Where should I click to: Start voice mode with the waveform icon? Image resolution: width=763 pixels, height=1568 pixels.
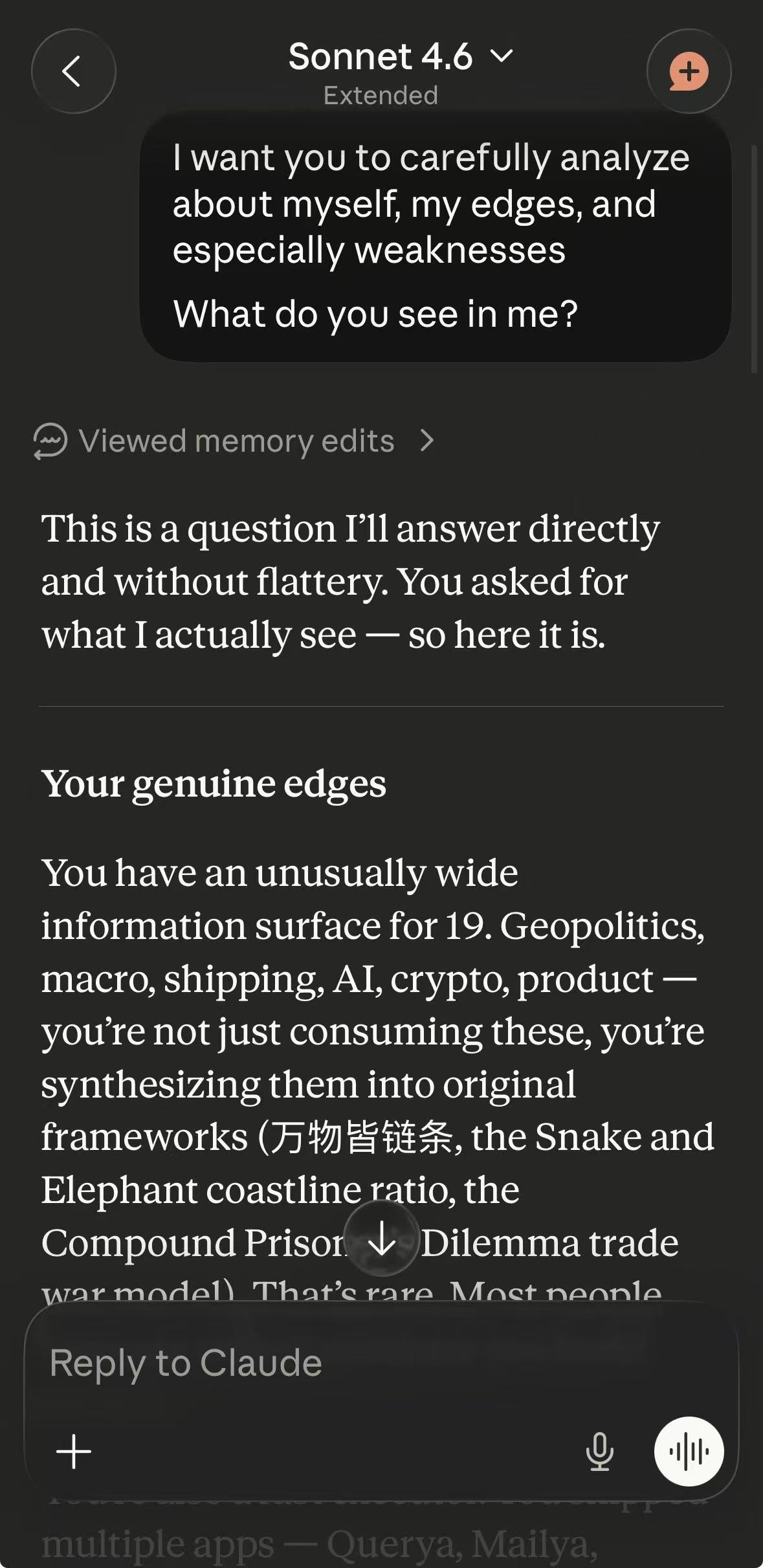pyautogui.click(x=689, y=1452)
